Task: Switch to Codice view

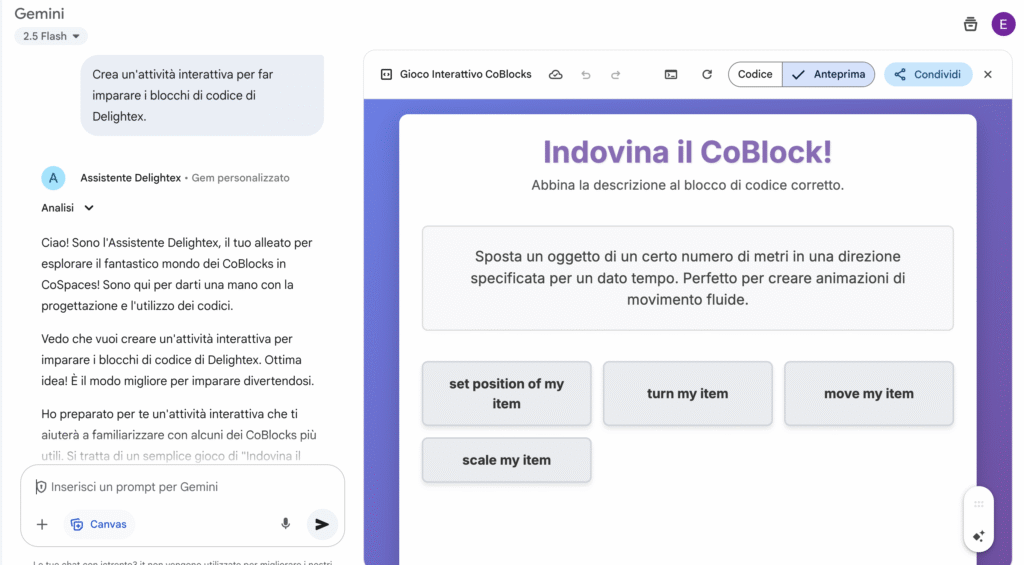Action: [755, 75]
